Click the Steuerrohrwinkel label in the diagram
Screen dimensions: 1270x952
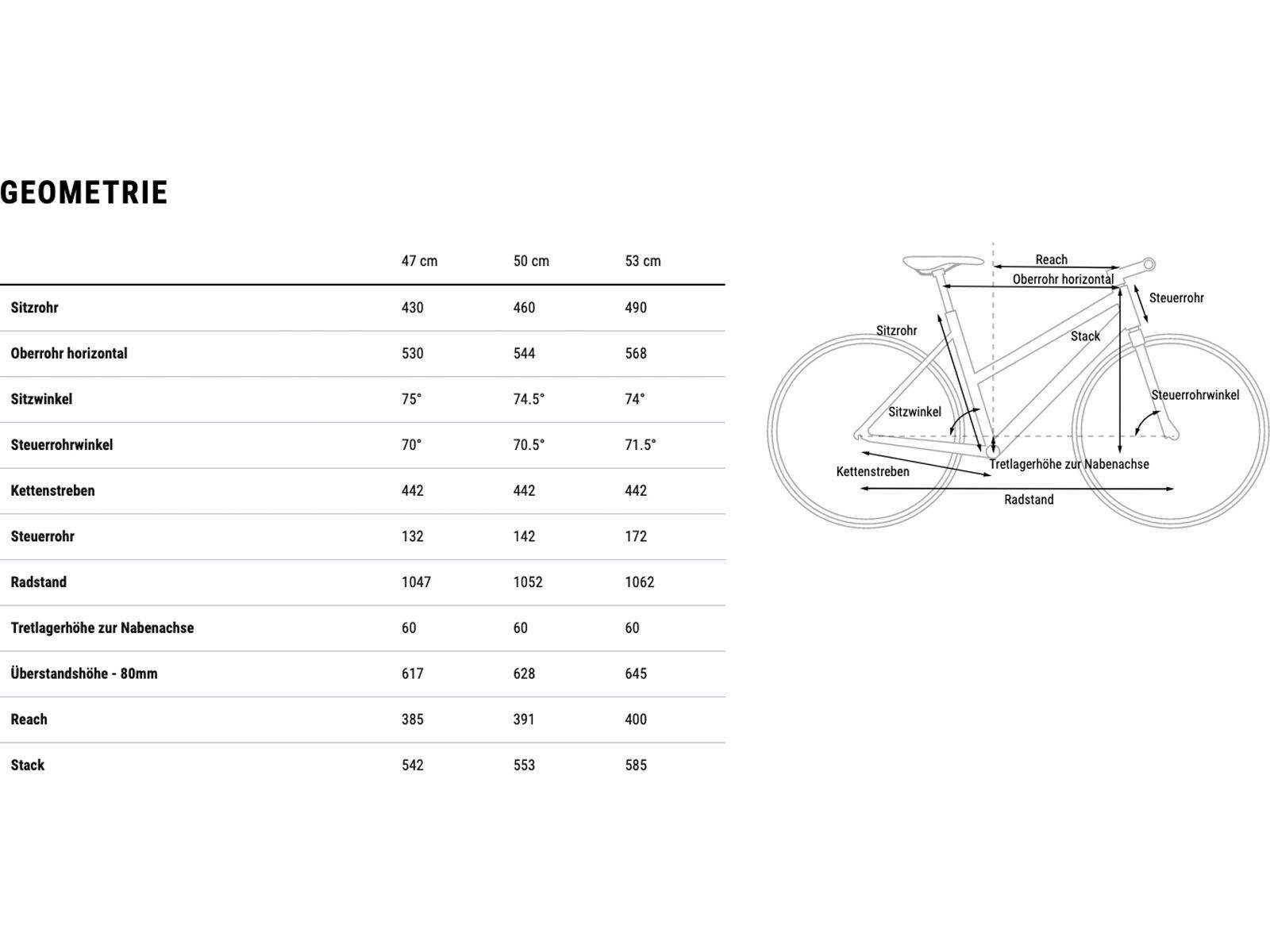1195,395
